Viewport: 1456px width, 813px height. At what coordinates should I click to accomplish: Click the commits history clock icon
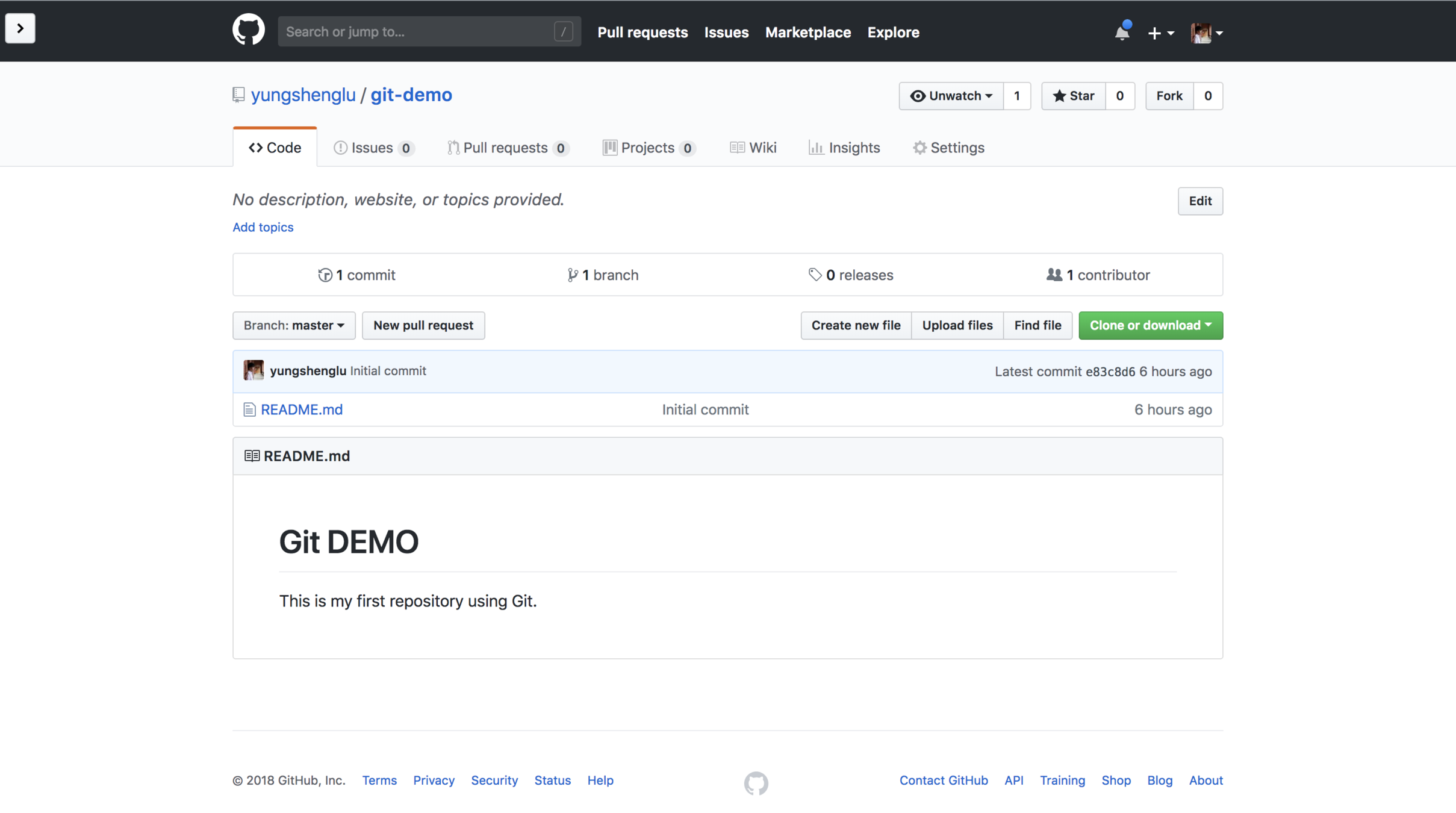click(325, 275)
